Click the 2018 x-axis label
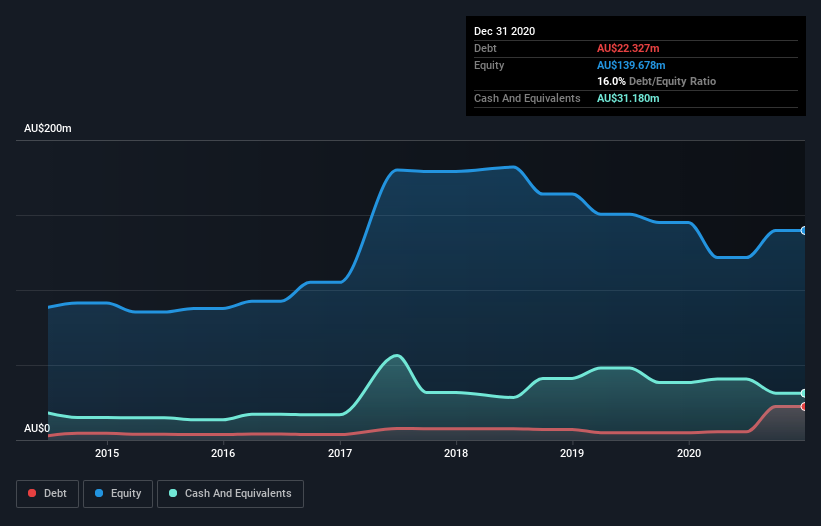 click(456, 453)
